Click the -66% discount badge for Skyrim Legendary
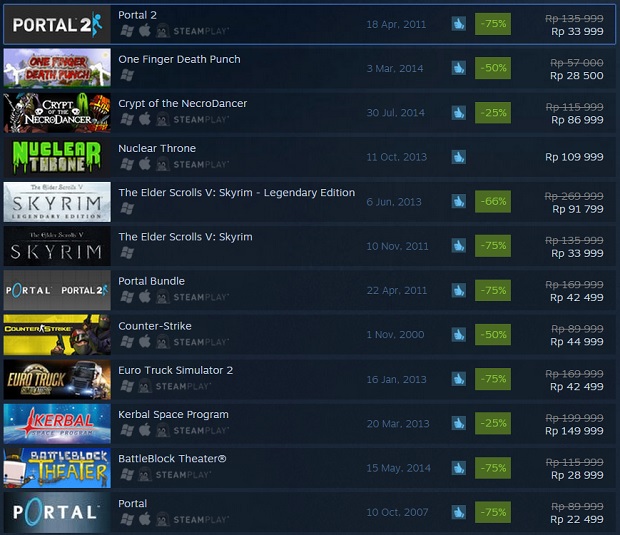 click(493, 201)
